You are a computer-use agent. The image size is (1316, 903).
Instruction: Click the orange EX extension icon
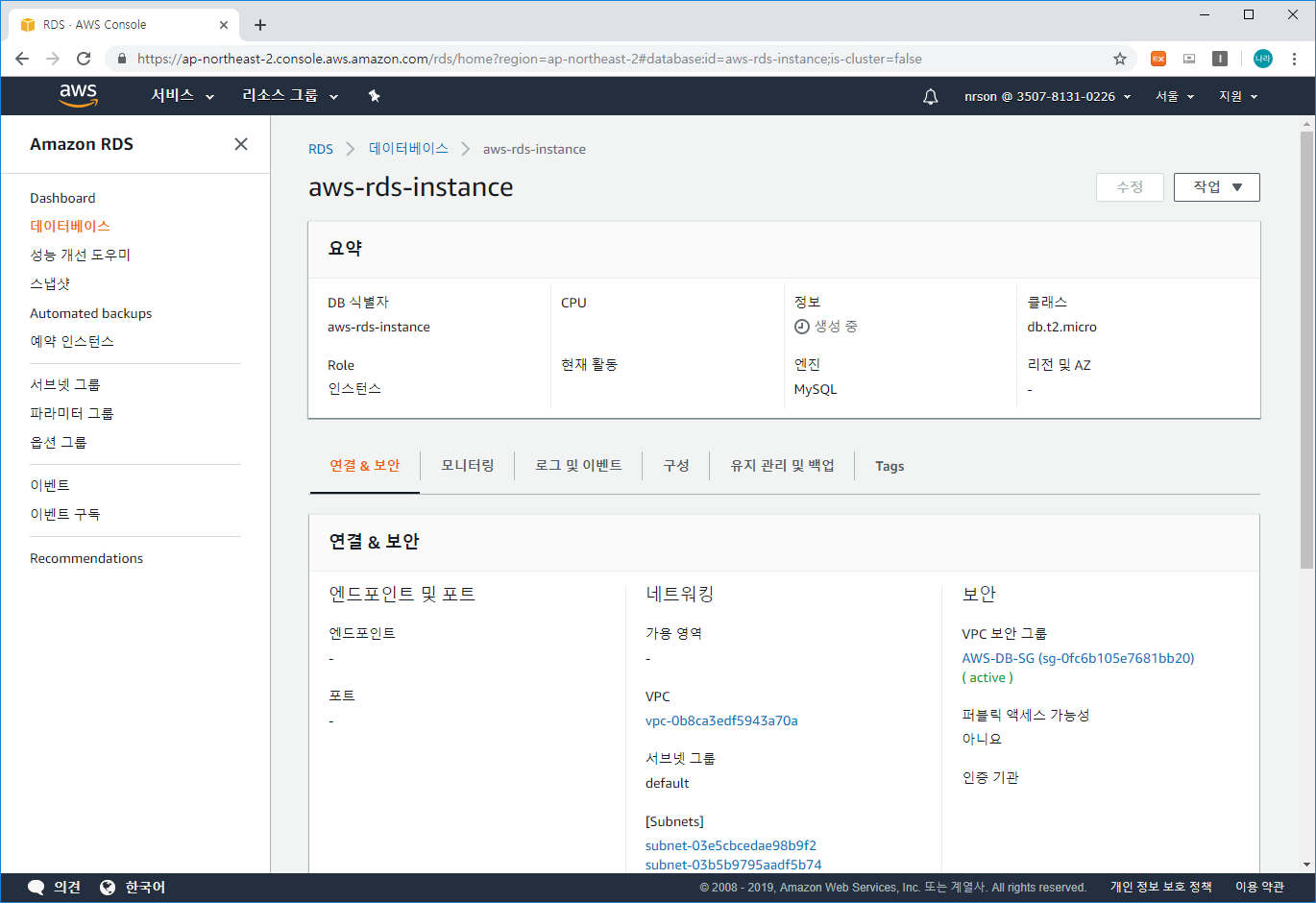(x=1158, y=59)
